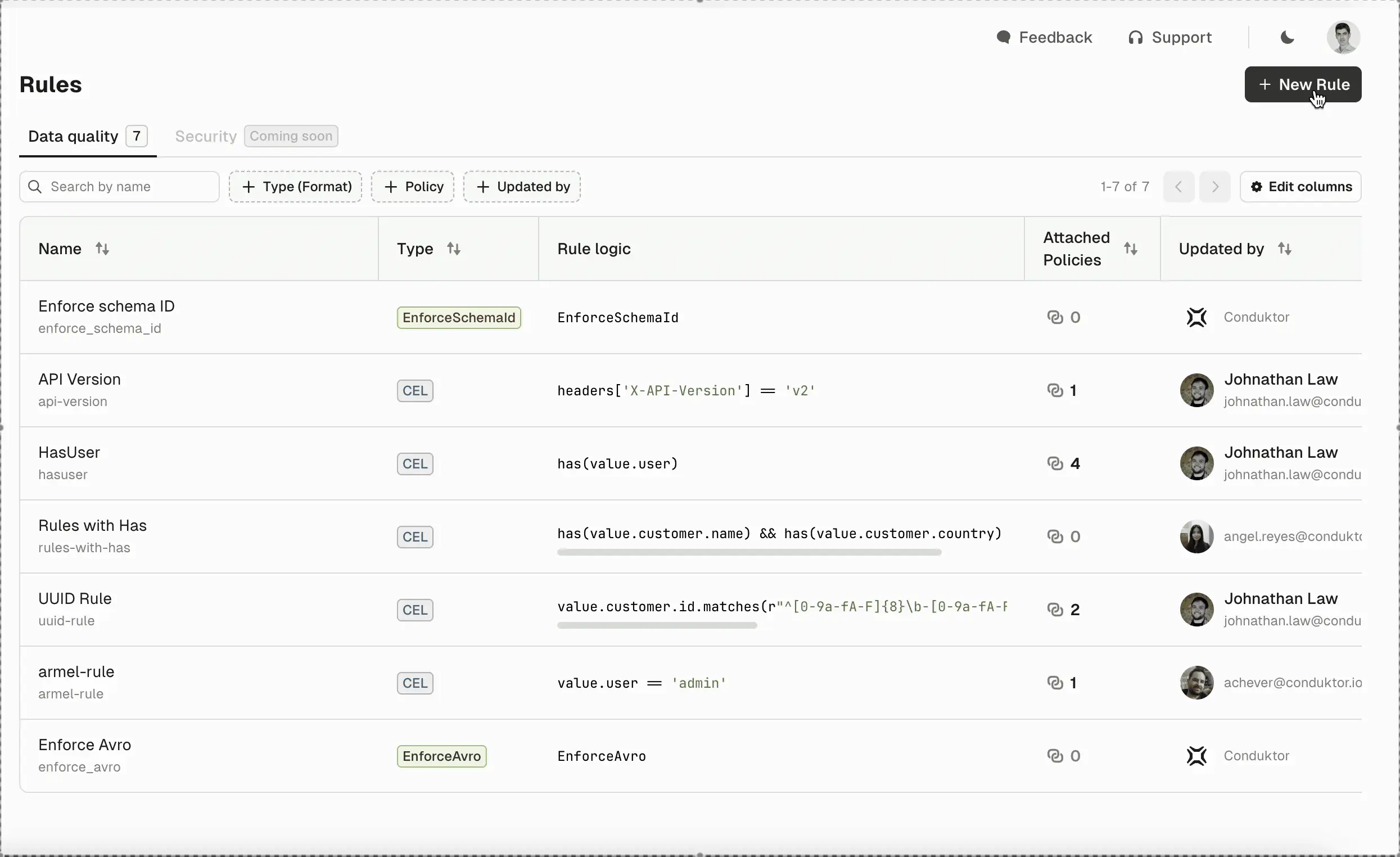Select the Security tab
Screen dimensions: 1400x857
tap(206, 137)
